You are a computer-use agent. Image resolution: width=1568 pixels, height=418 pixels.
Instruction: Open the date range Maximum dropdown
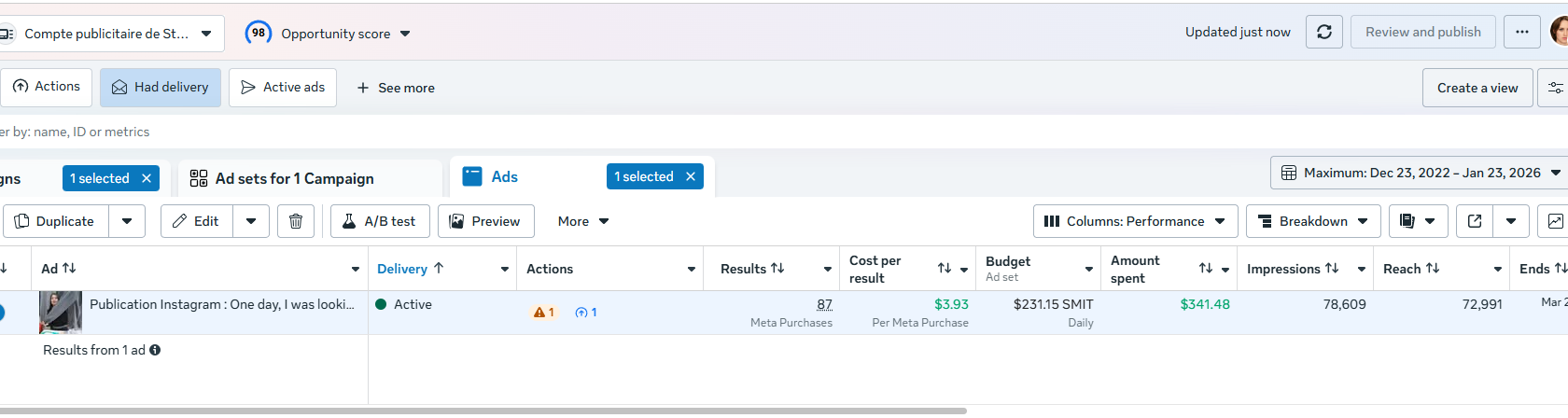[x=1419, y=173]
